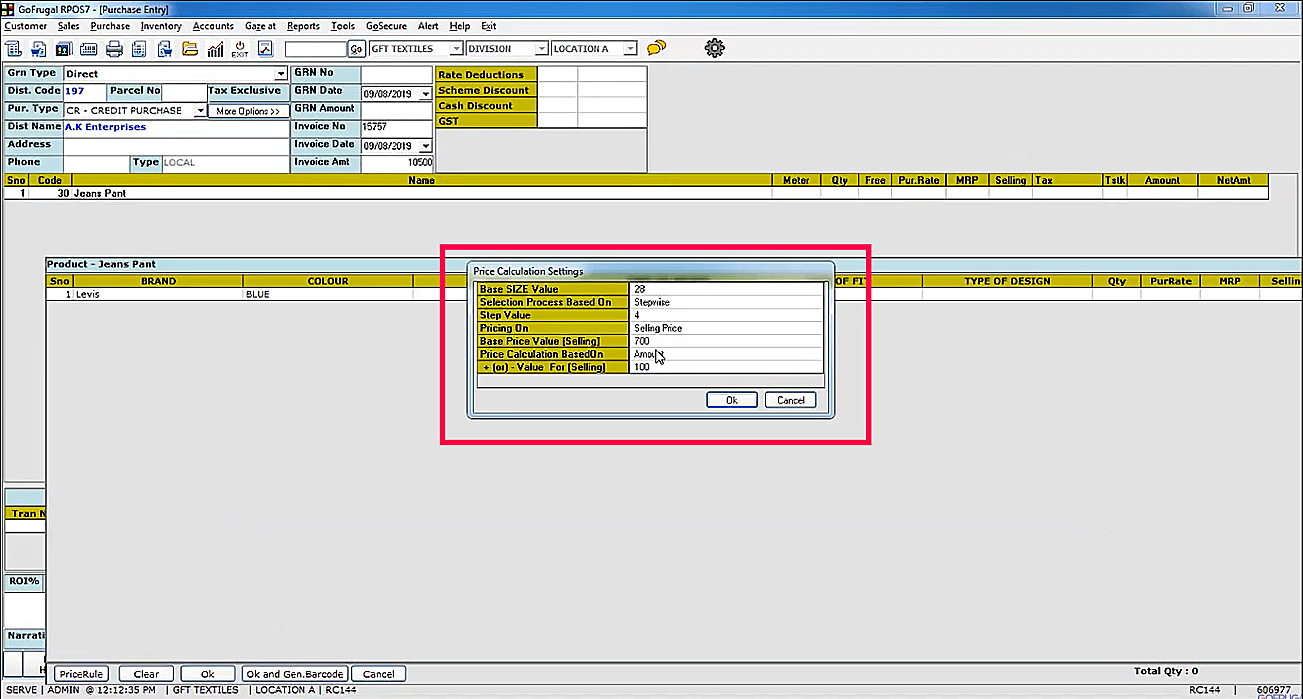Open the Alert menu
Screen dimensions: 1303x699
pyautogui.click(x=428, y=26)
